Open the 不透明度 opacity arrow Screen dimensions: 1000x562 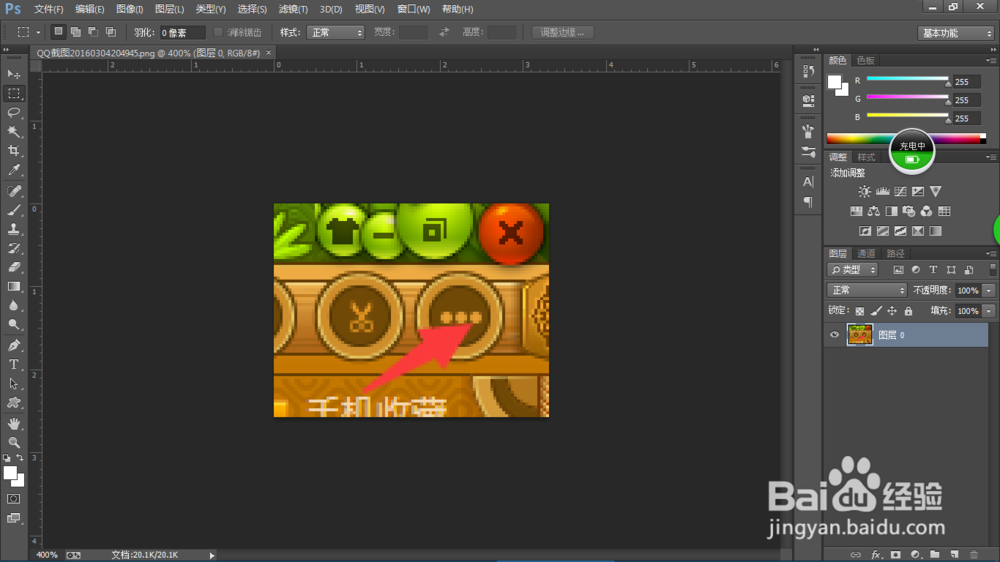point(989,290)
